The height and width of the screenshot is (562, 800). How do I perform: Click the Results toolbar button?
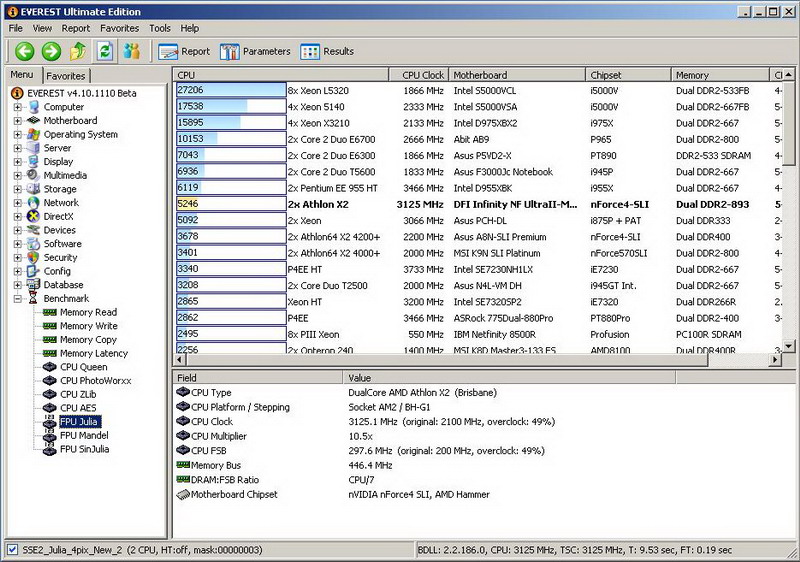[327, 51]
